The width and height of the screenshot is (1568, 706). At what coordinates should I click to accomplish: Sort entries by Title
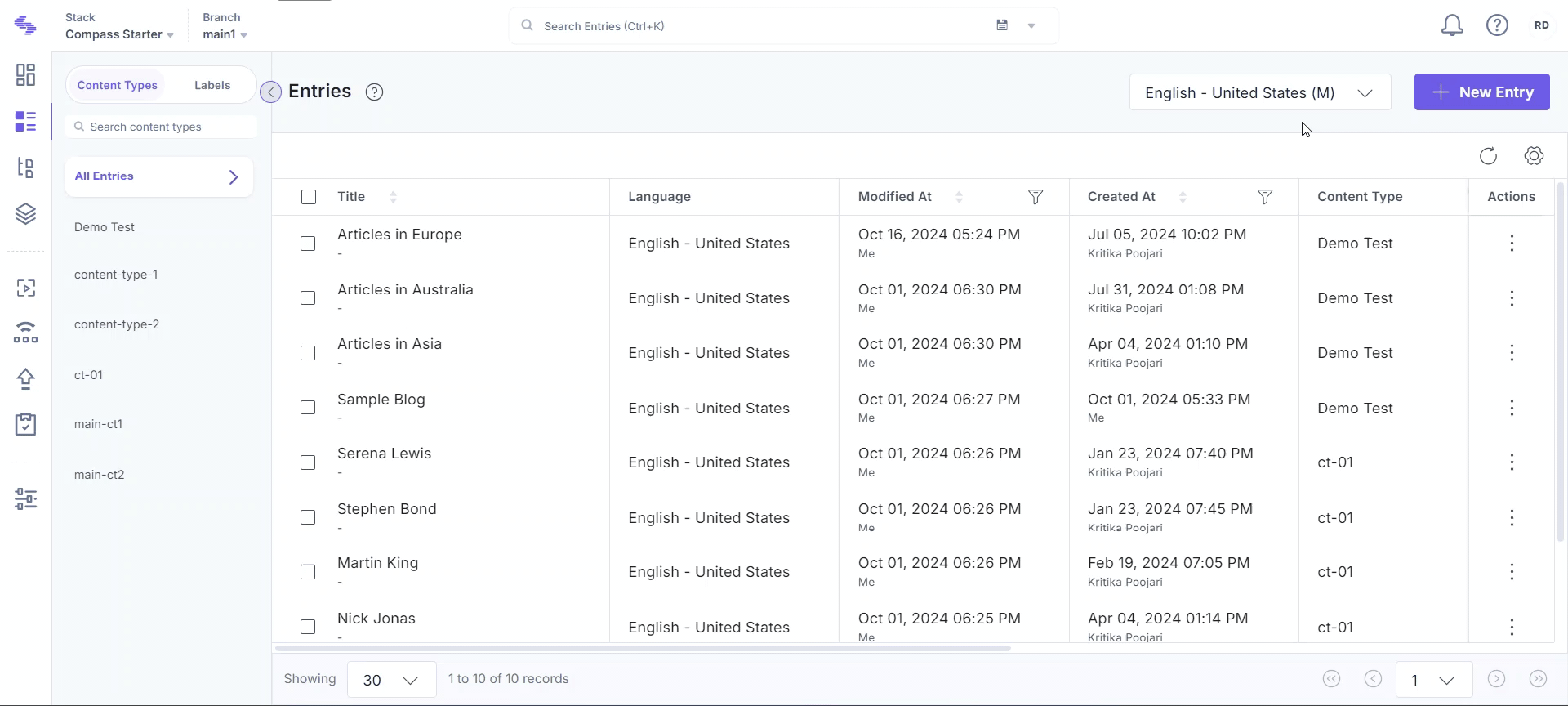393,197
